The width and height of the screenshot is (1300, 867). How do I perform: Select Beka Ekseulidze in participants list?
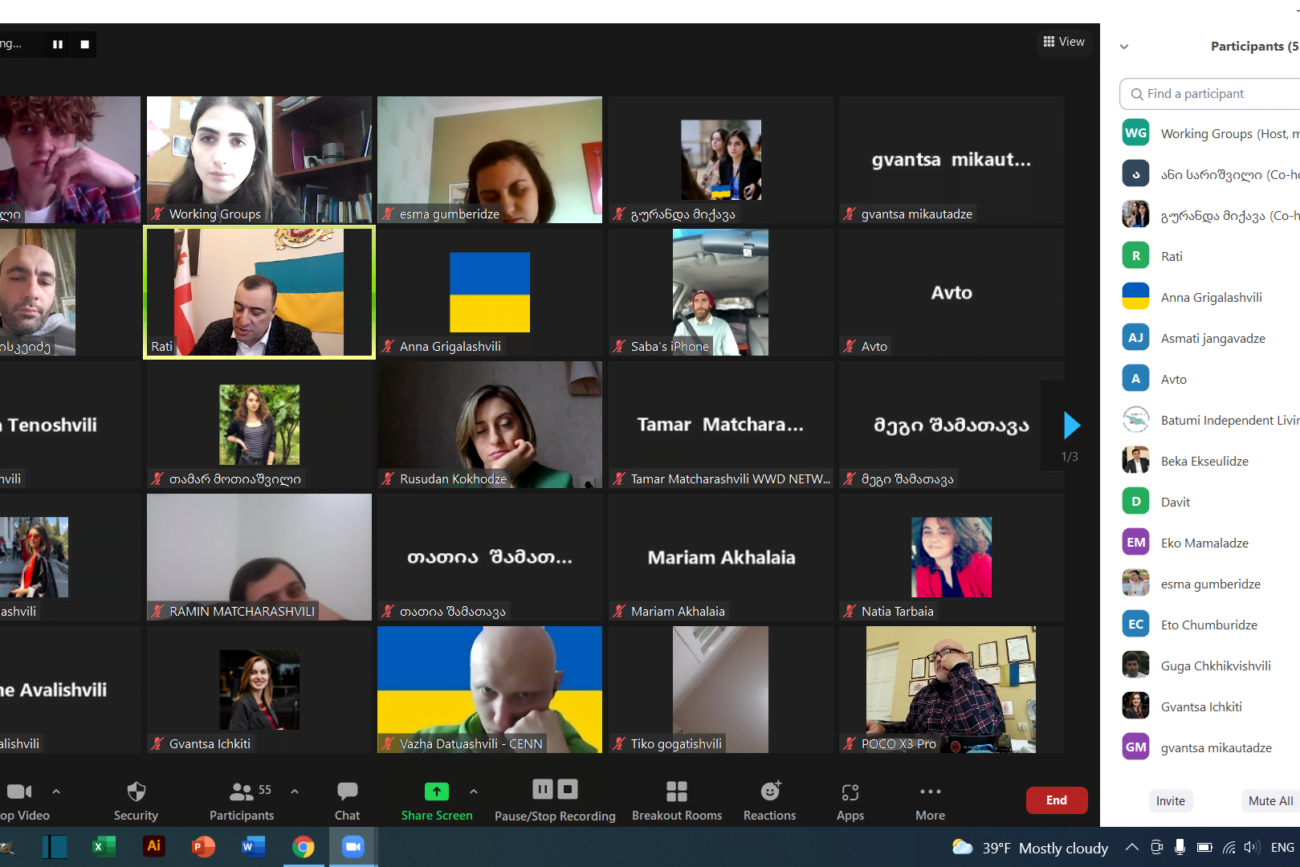pos(1204,461)
